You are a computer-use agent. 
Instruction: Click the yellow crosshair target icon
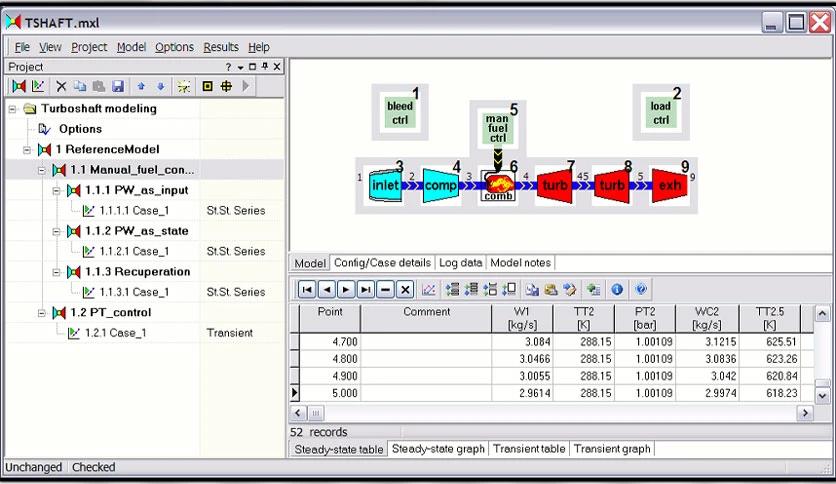pos(226,86)
